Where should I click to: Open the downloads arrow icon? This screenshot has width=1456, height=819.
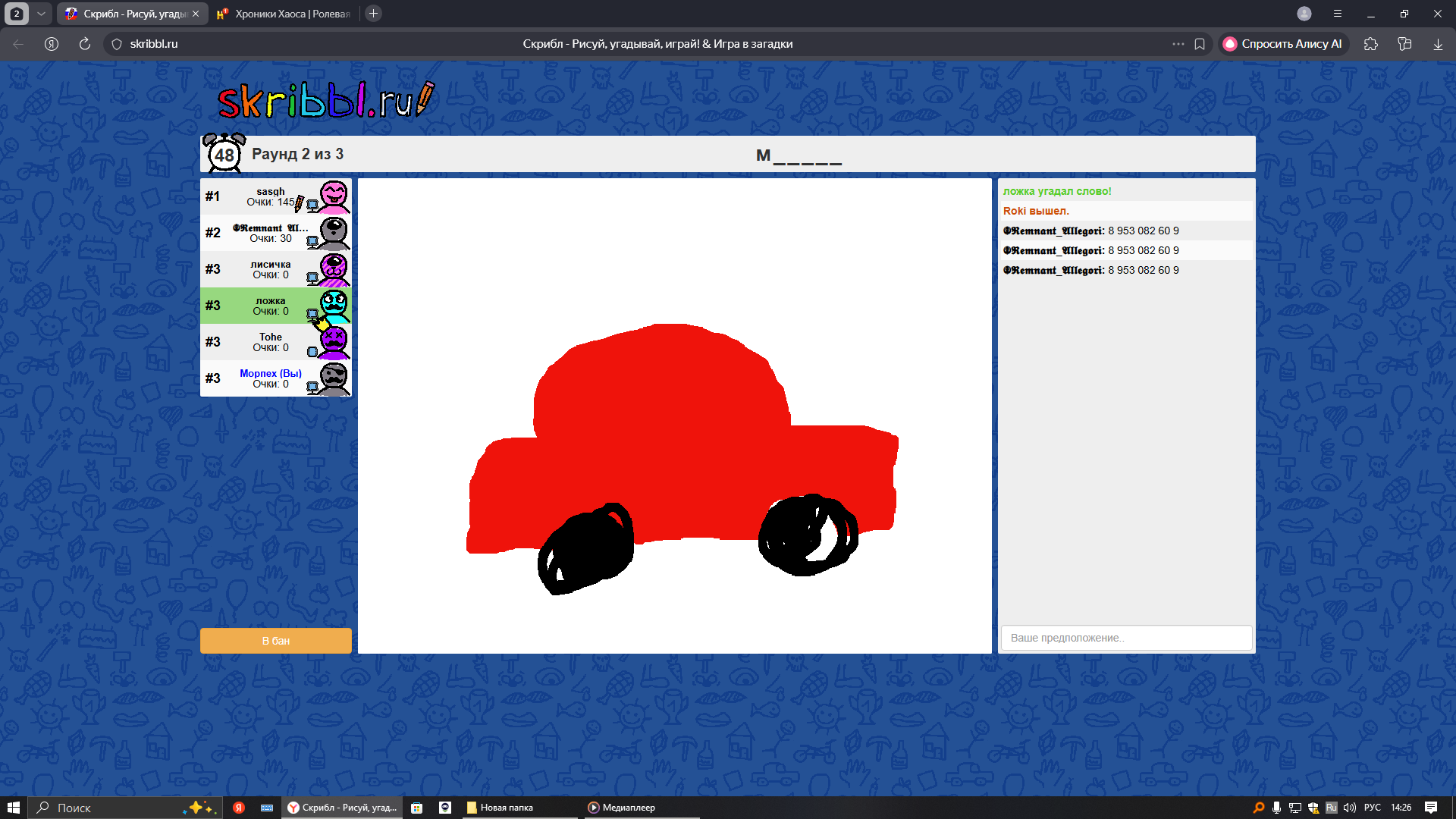click(1438, 44)
